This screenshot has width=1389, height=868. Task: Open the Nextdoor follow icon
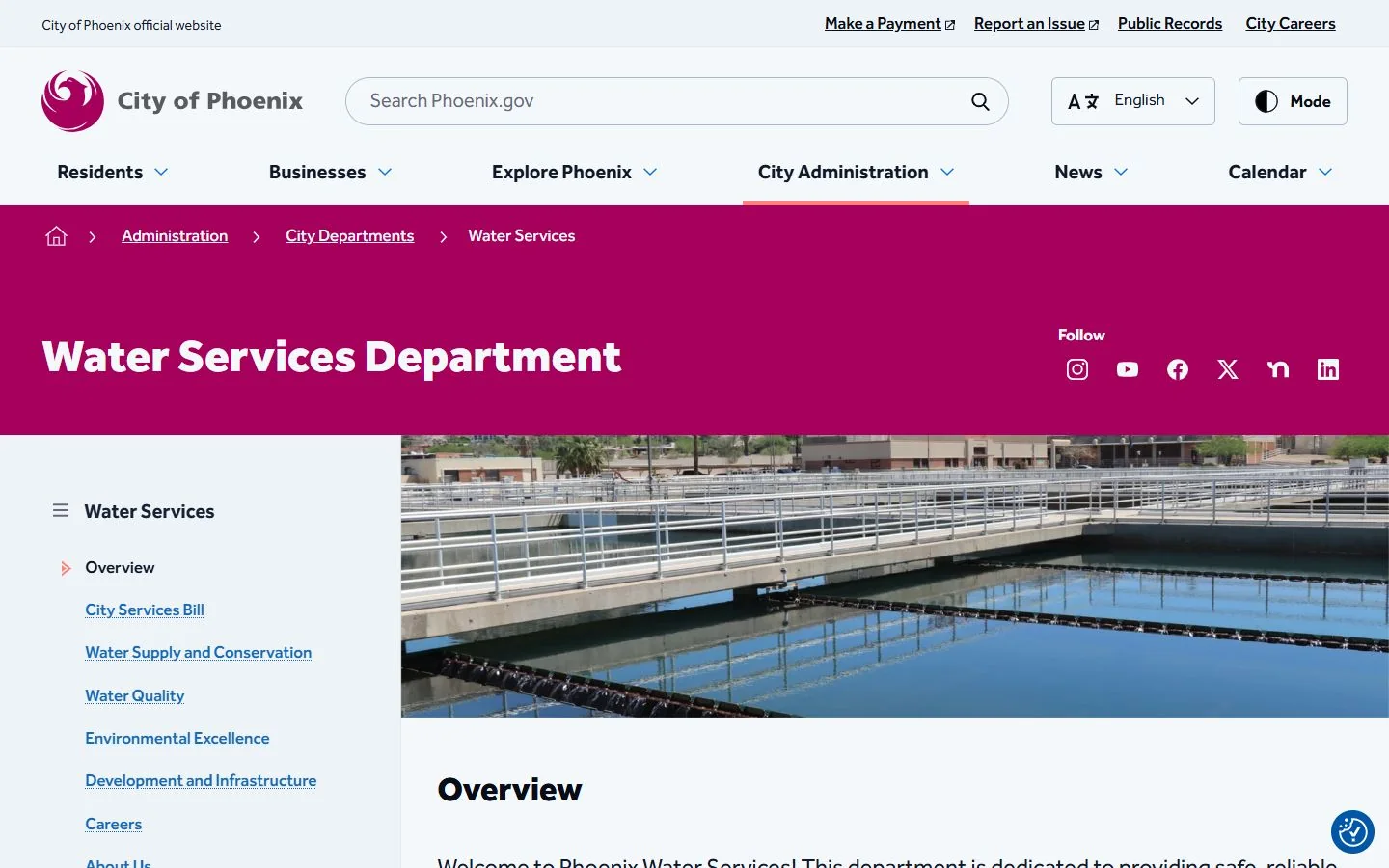coord(1278,369)
